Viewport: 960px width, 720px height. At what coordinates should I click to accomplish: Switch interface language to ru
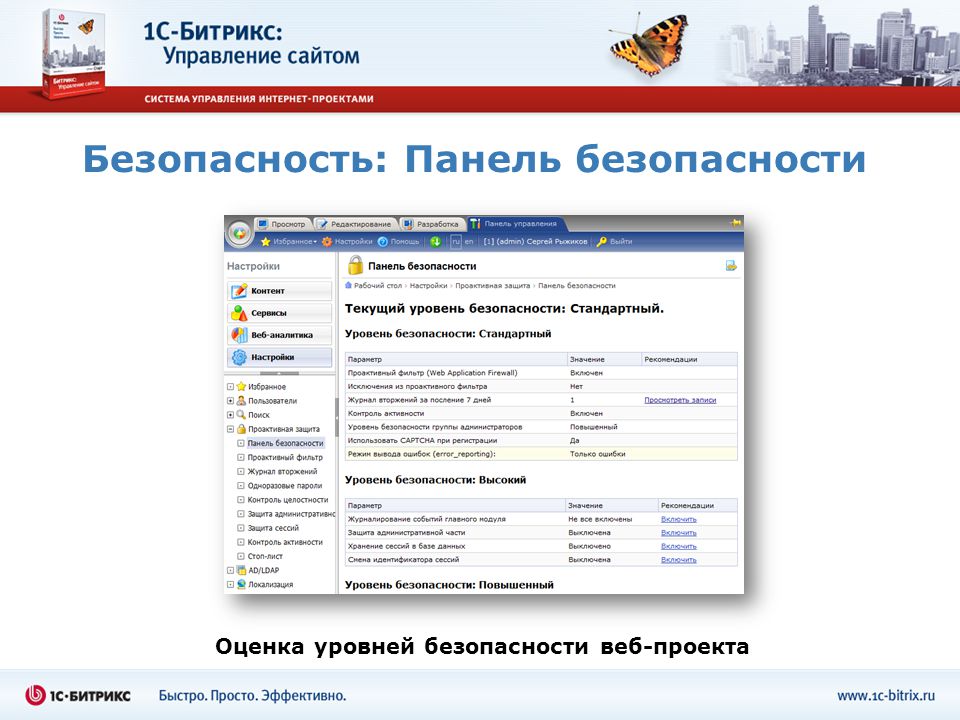pos(456,242)
